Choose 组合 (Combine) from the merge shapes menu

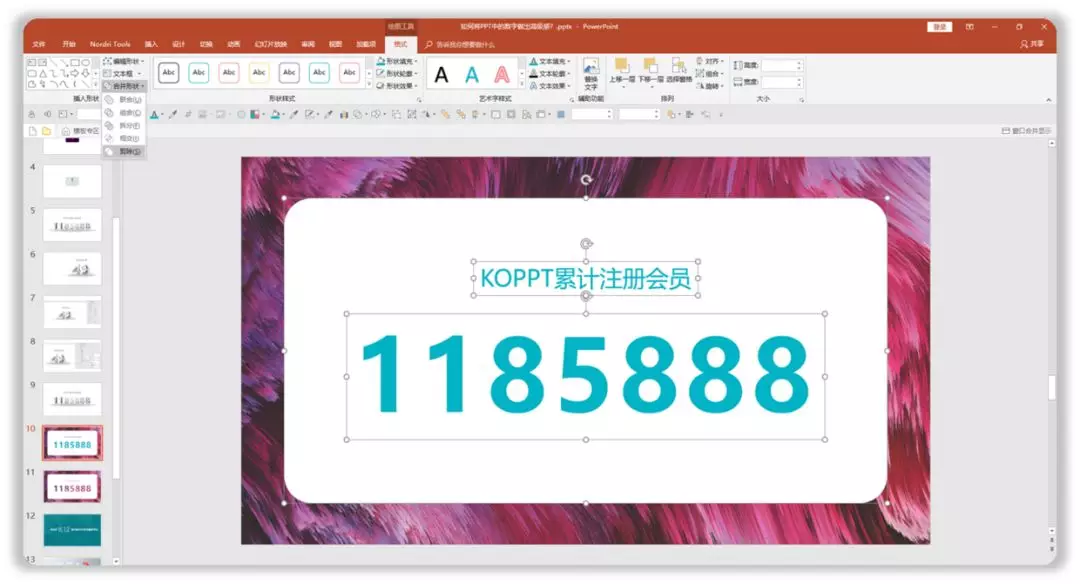coord(124,112)
